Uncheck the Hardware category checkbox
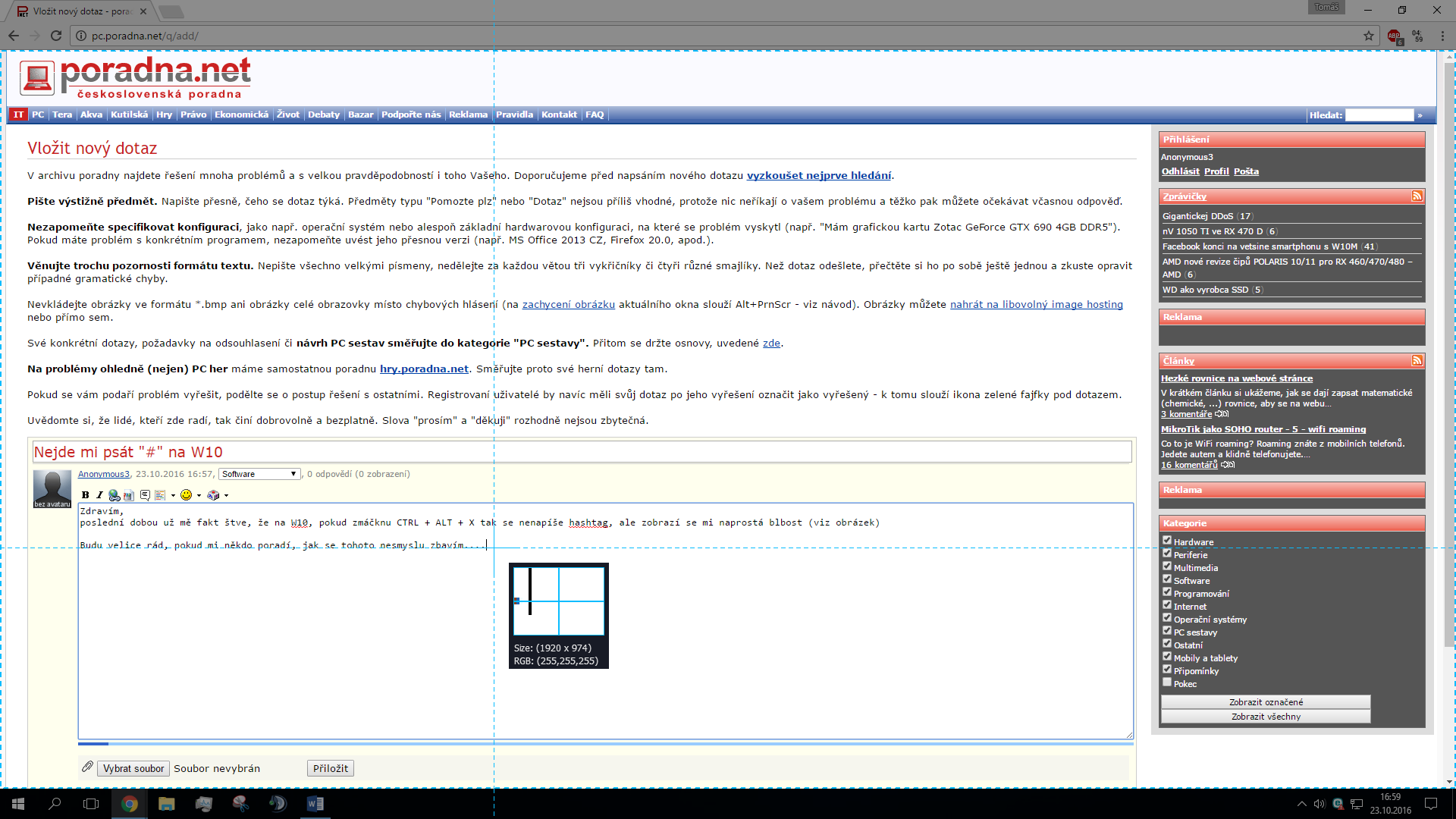The height and width of the screenshot is (819, 1456). tap(1167, 541)
